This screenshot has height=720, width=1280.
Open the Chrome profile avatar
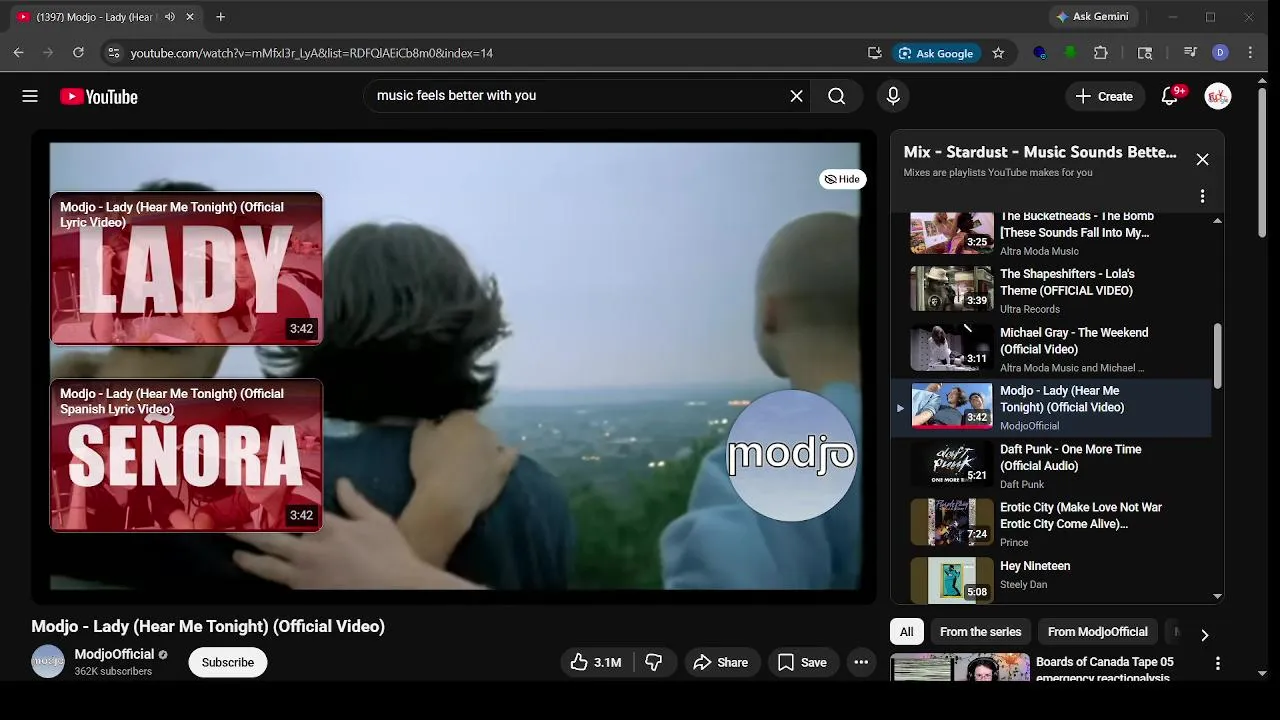pyautogui.click(x=1220, y=53)
